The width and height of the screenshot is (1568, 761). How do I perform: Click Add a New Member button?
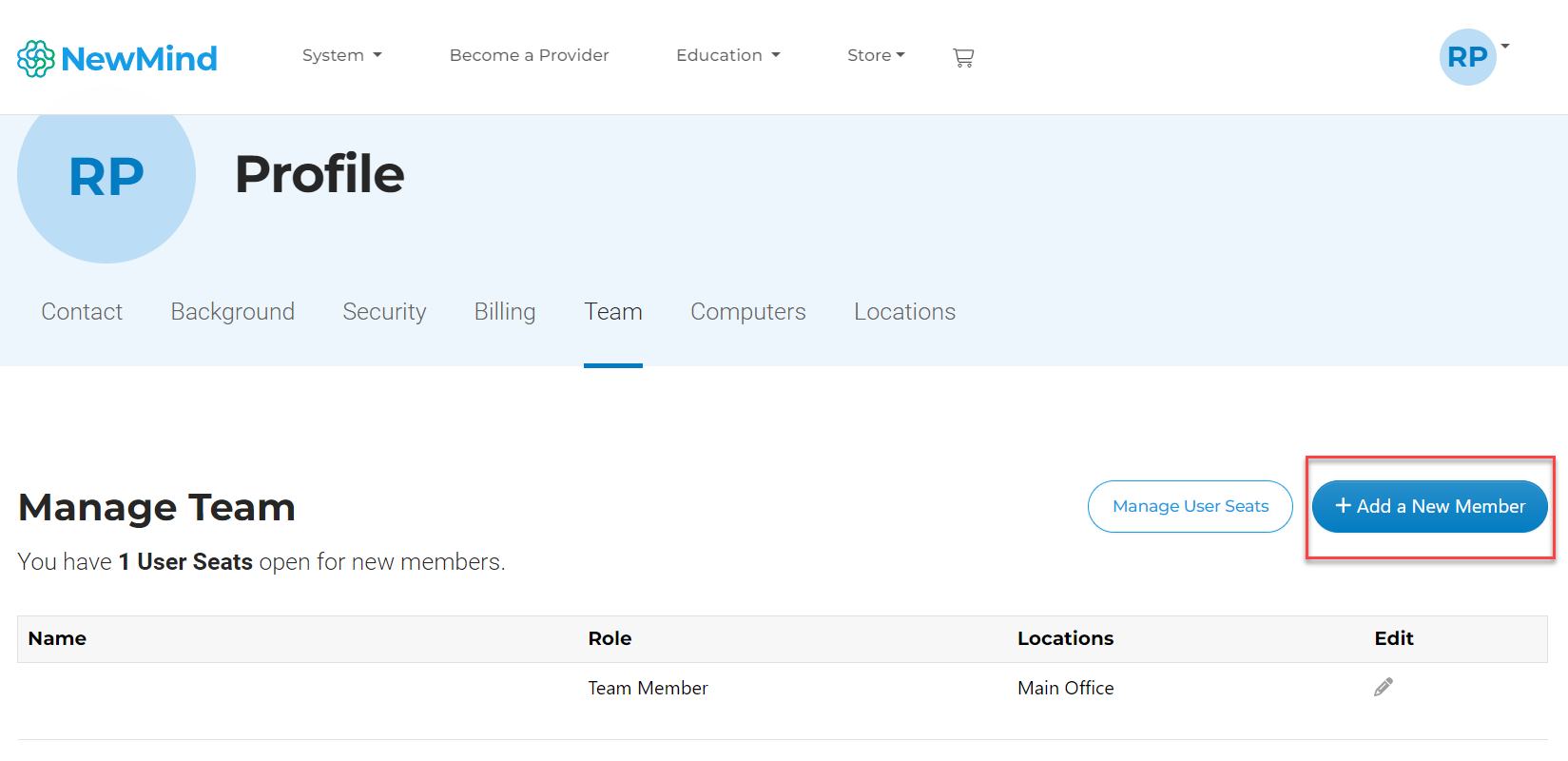tap(1429, 506)
